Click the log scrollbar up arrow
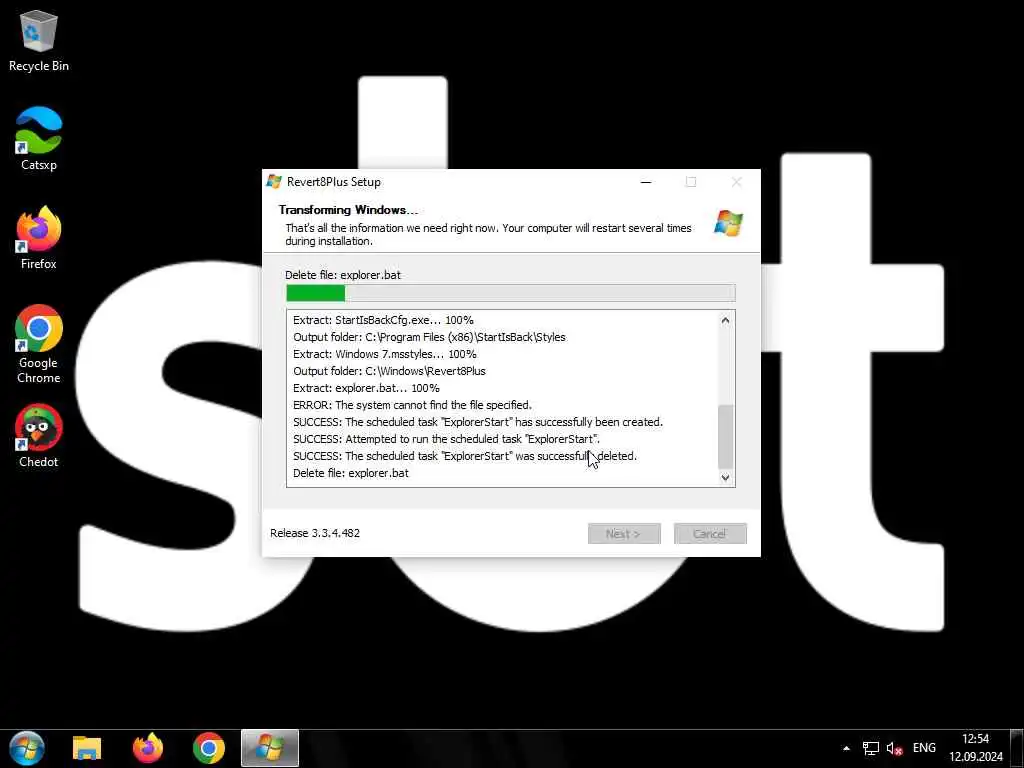Image resolution: width=1024 pixels, height=768 pixels. pyautogui.click(x=726, y=321)
